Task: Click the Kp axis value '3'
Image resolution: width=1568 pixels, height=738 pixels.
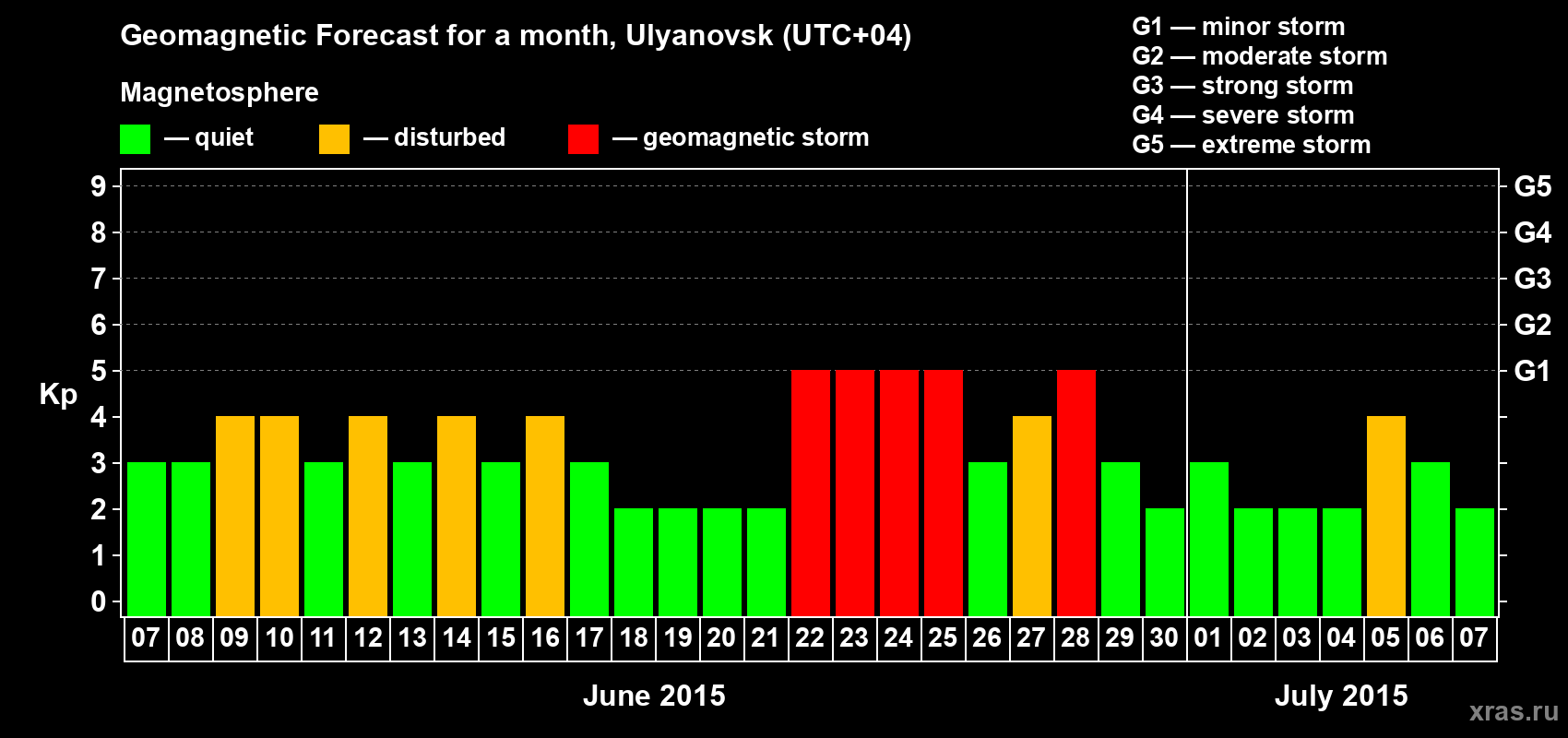Action: [99, 463]
